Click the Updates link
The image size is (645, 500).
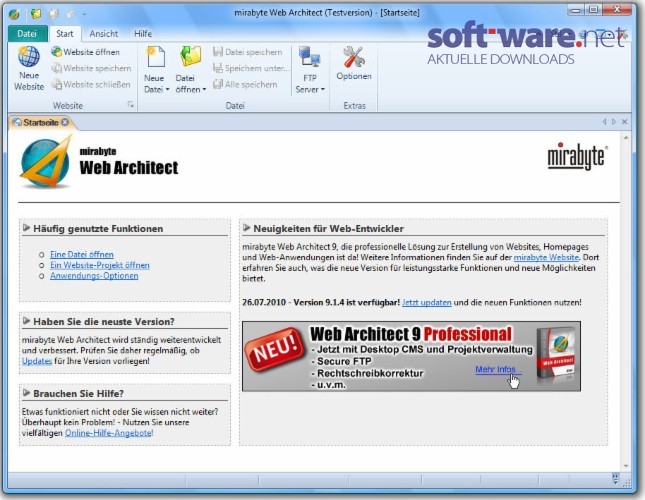[x=37, y=361]
